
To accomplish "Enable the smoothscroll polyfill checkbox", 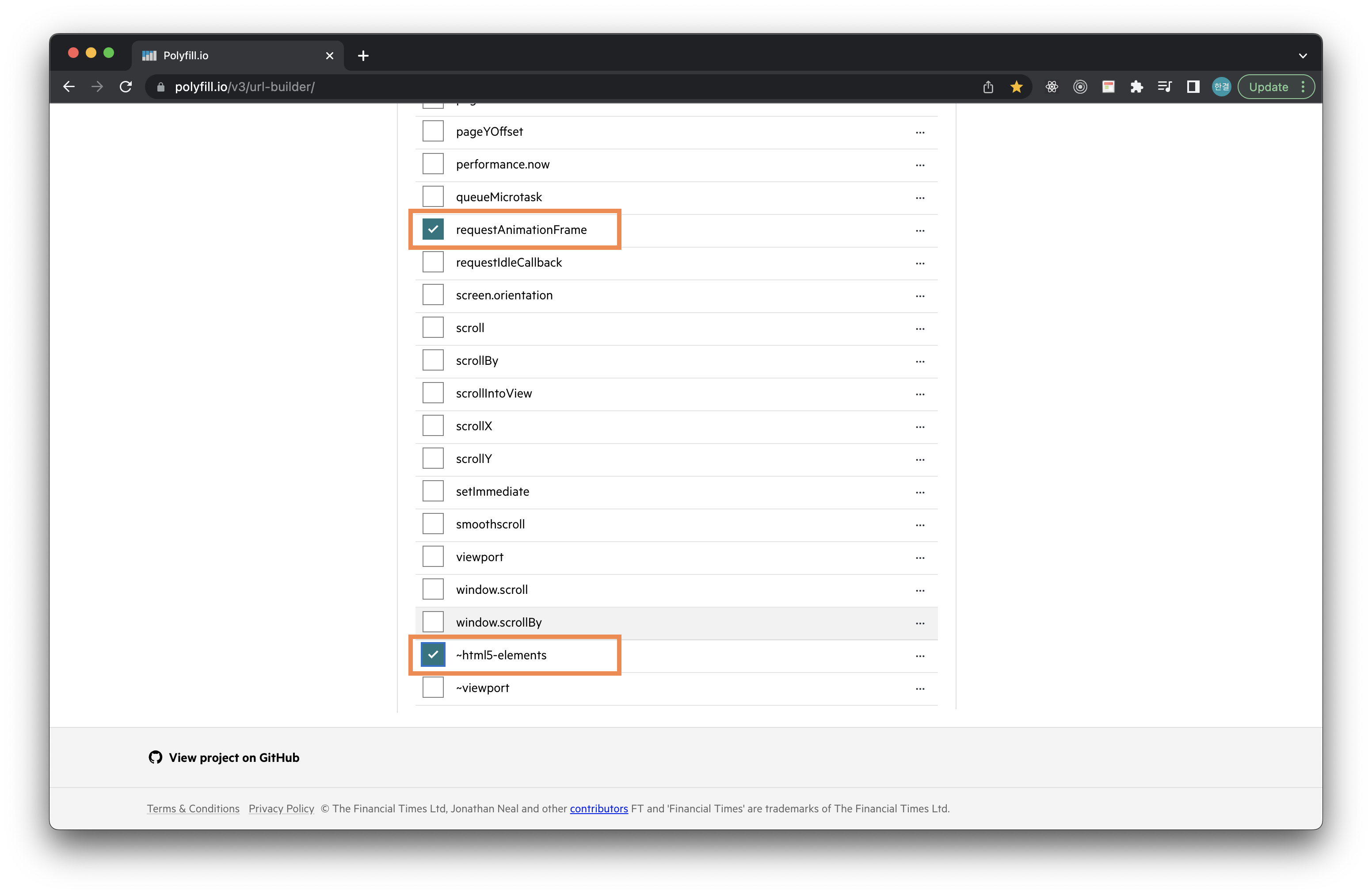I will (433, 524).
